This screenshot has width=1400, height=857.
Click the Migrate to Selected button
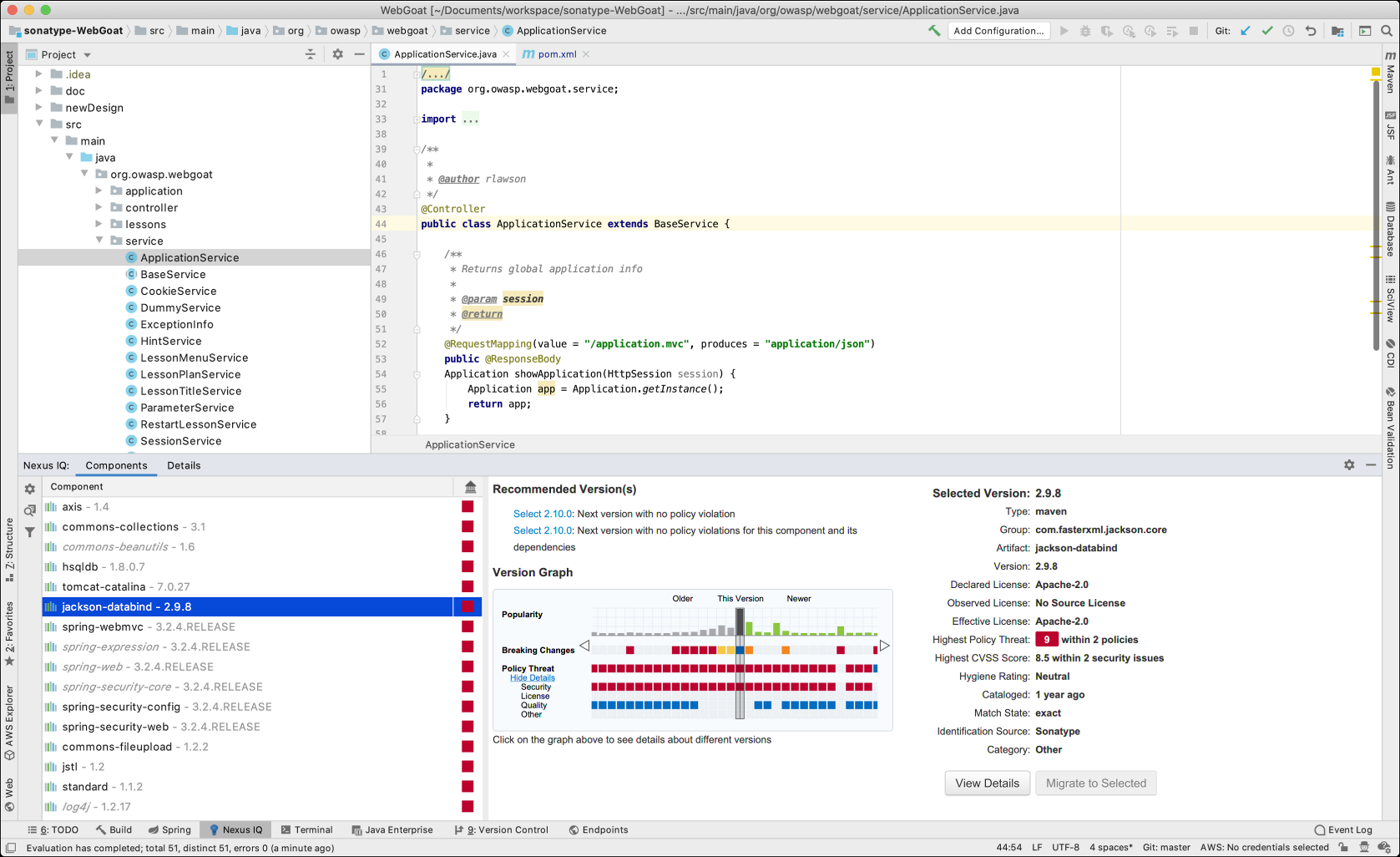(1095, 783)
